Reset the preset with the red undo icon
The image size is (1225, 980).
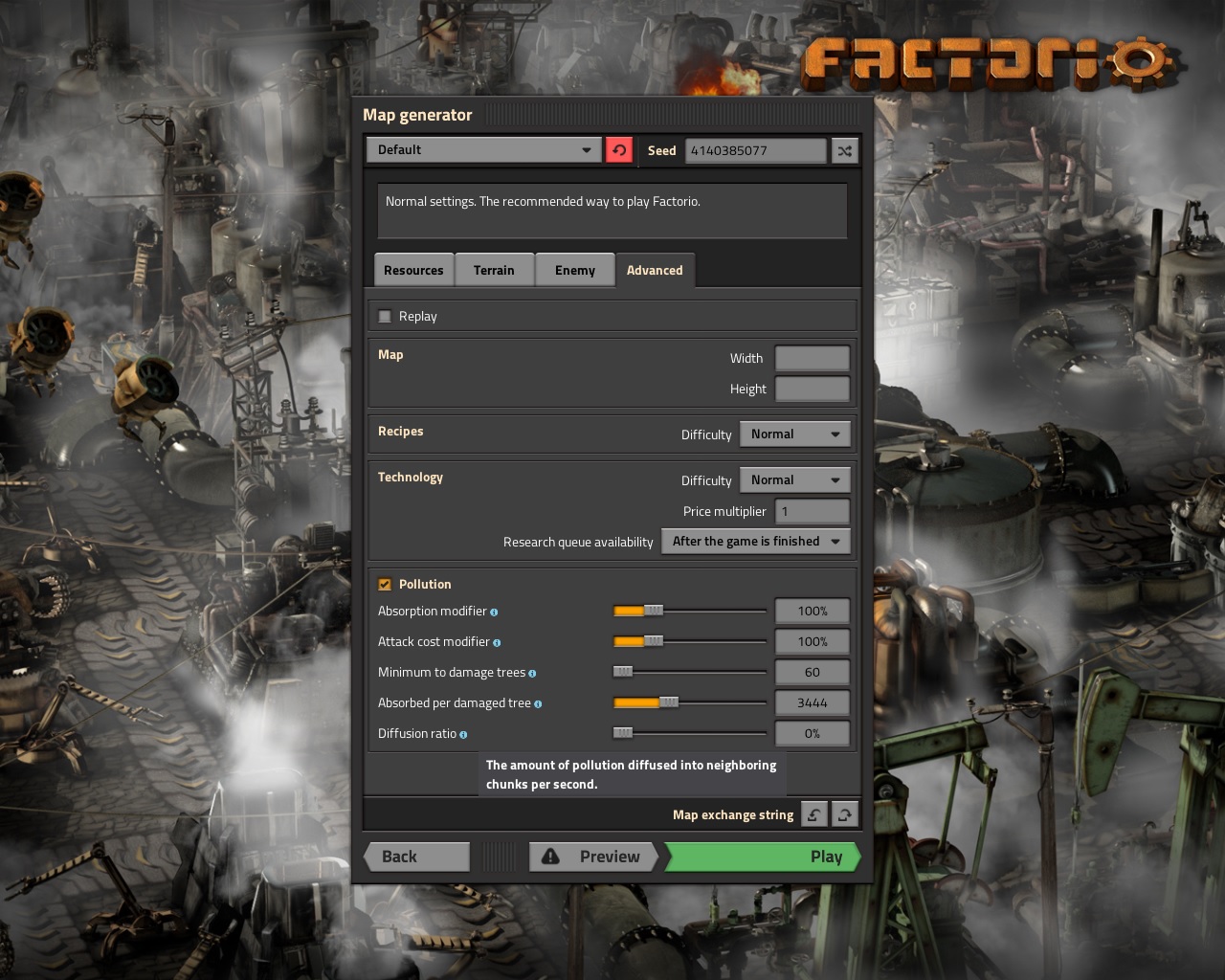[x=619, y=150]
